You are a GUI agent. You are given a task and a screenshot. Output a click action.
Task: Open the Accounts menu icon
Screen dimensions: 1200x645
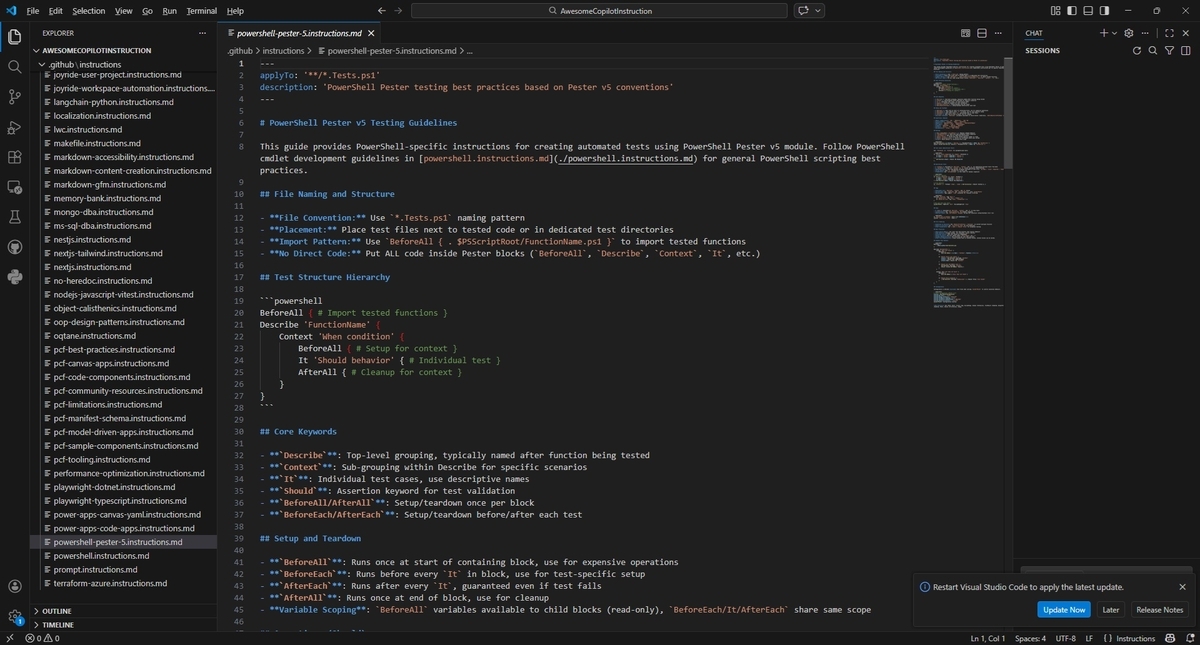pos(14,587)
